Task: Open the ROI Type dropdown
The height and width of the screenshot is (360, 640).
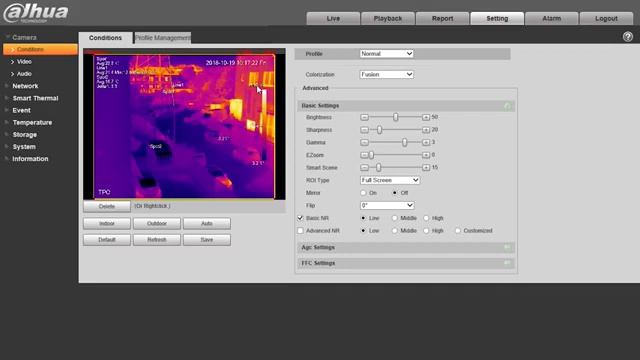Action: pos(390,180)
